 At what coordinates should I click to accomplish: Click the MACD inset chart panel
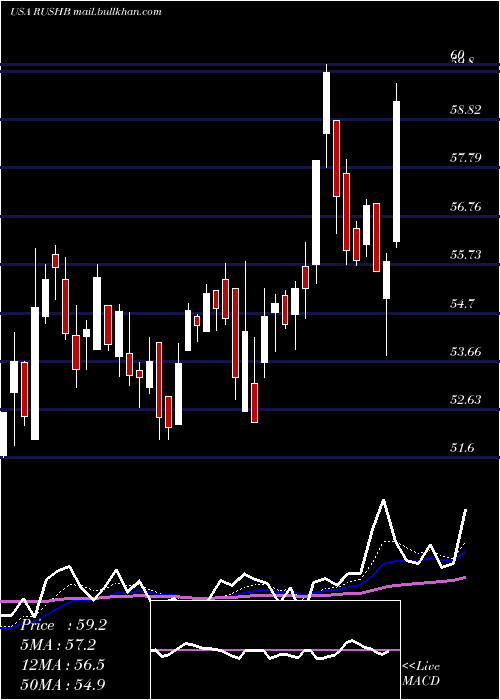[x=275, y=650]
